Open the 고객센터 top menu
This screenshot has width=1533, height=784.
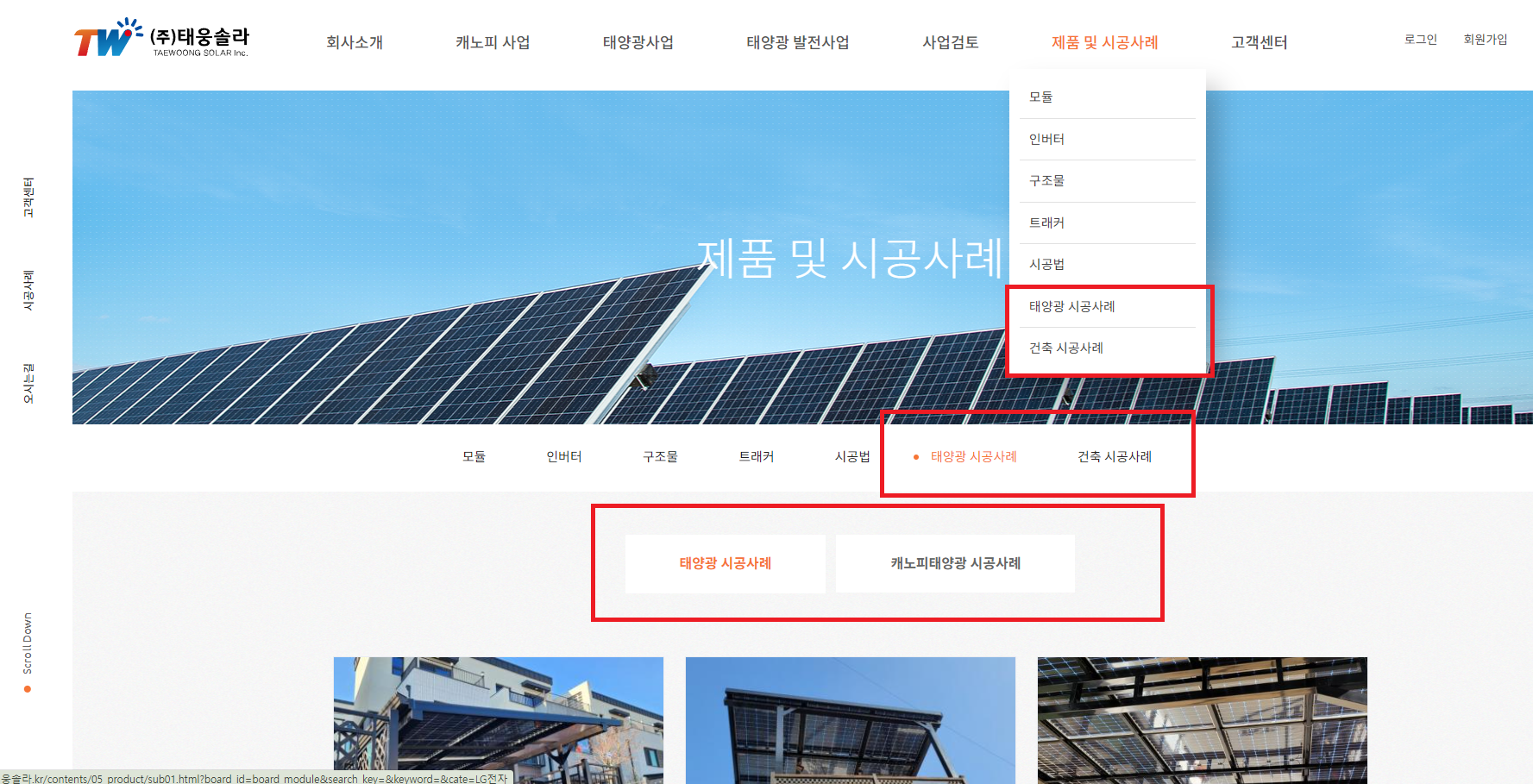[1260, 42]
